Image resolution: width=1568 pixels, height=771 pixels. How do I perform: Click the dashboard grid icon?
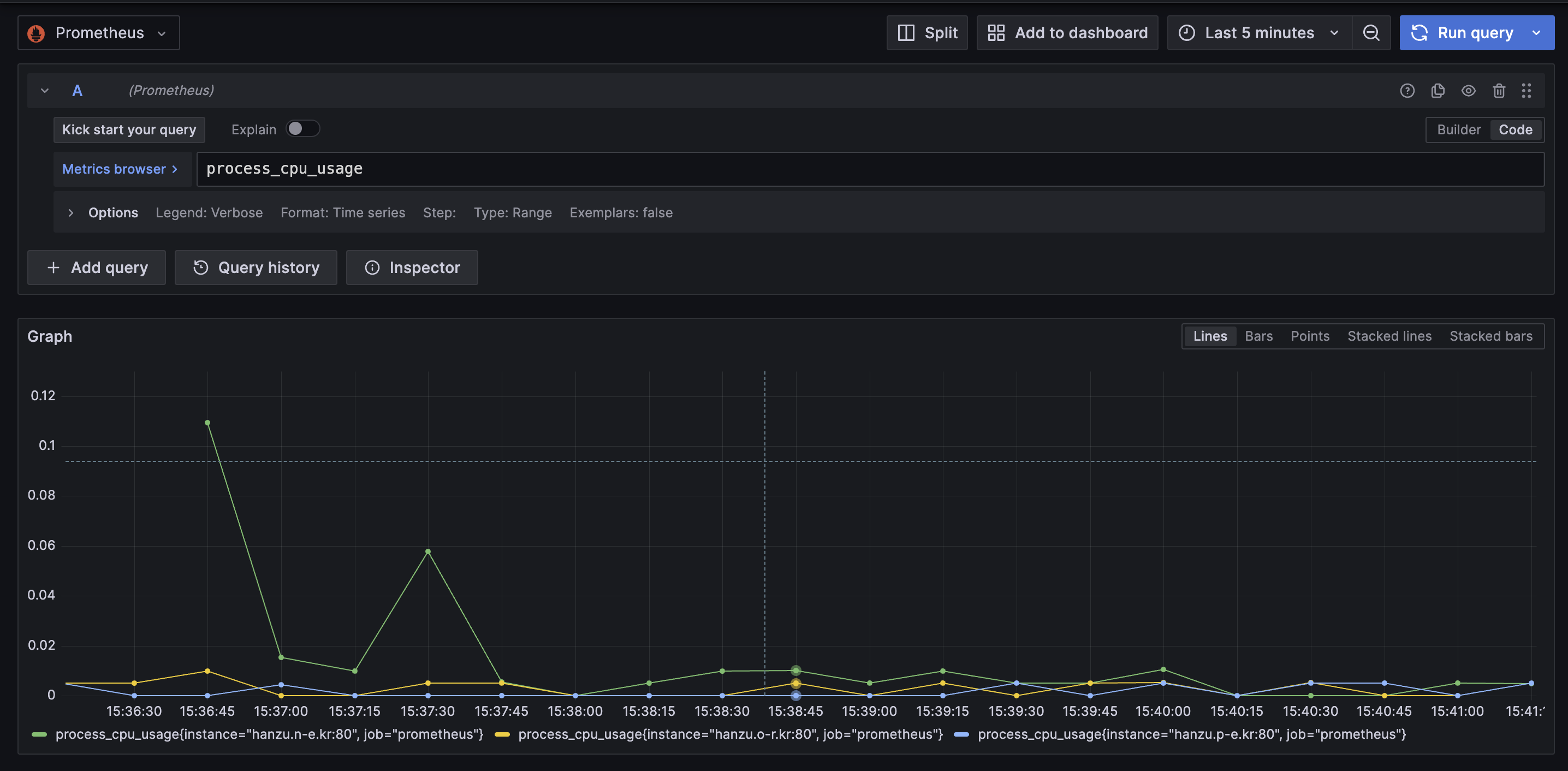point(996,33)
